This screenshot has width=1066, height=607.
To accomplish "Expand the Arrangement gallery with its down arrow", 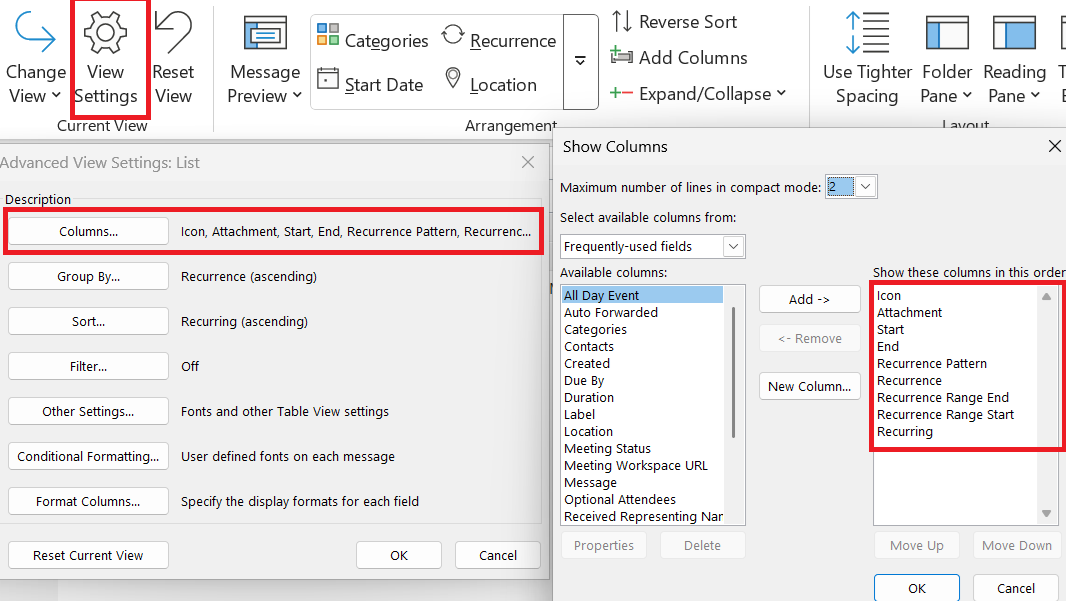I will coord(580,61).
